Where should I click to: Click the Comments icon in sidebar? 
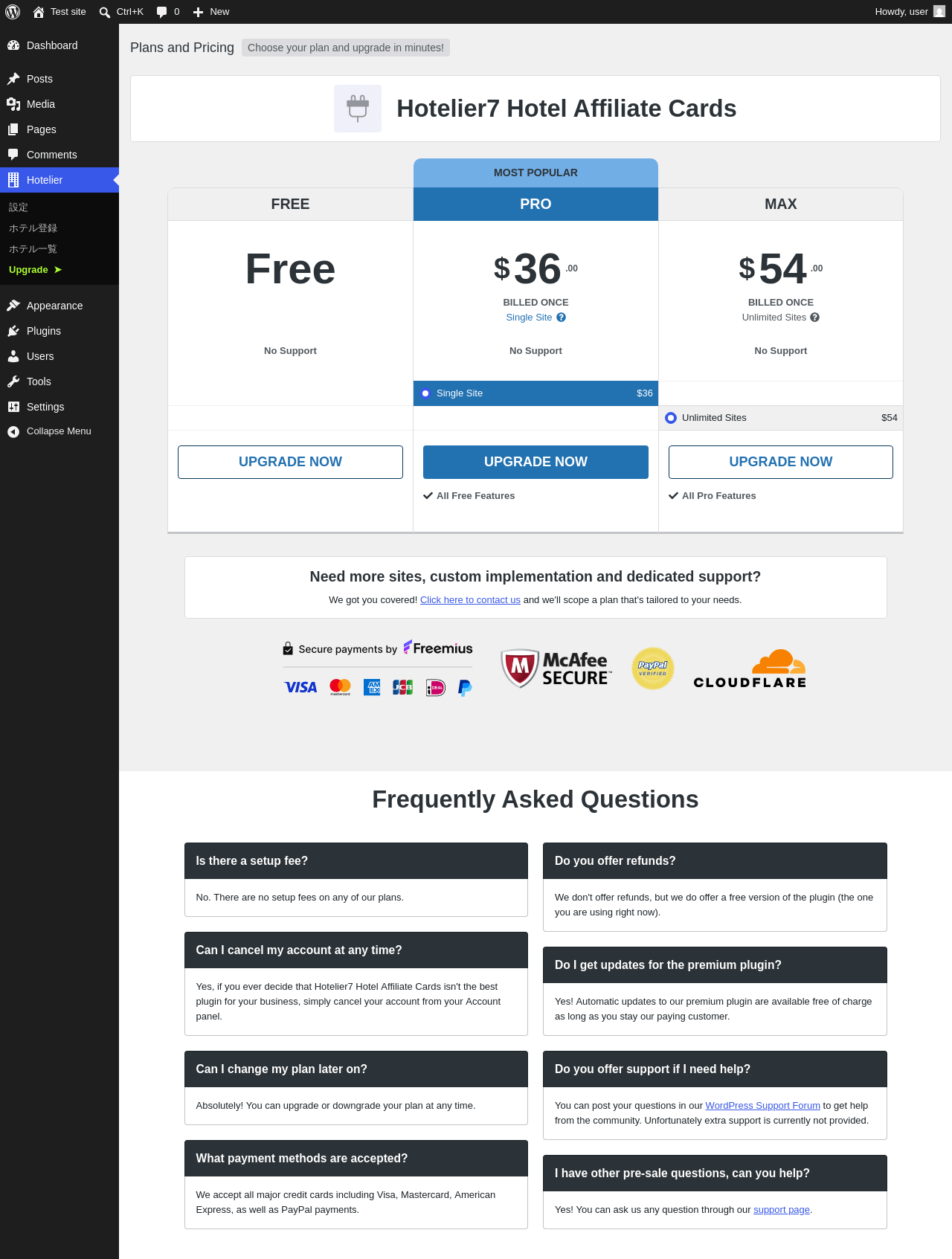tap(13, 155)
